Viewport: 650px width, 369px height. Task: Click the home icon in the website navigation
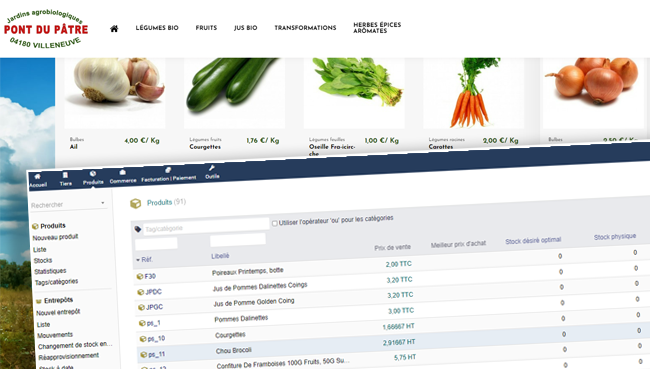(114, 28)
